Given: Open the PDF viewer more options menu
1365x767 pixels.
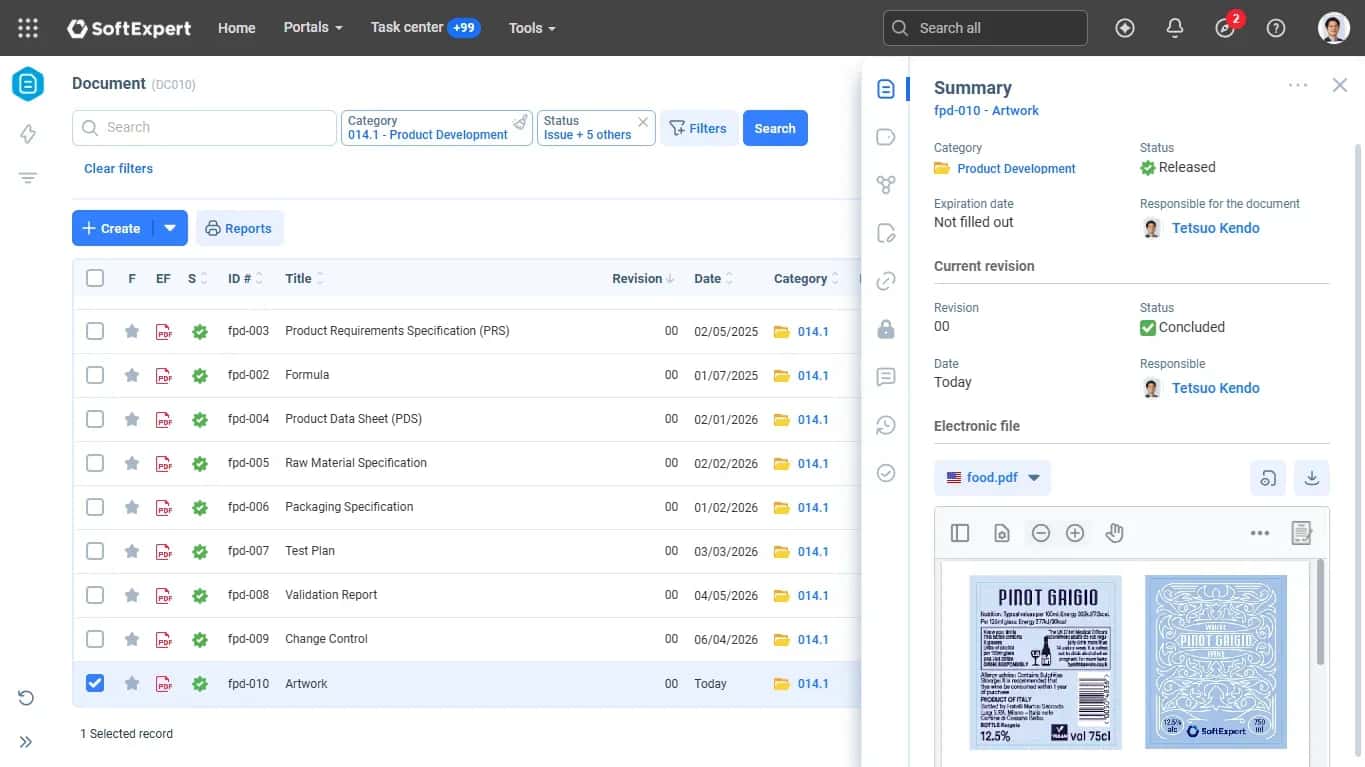Looking at the screenshot, I should point(1260,533).
